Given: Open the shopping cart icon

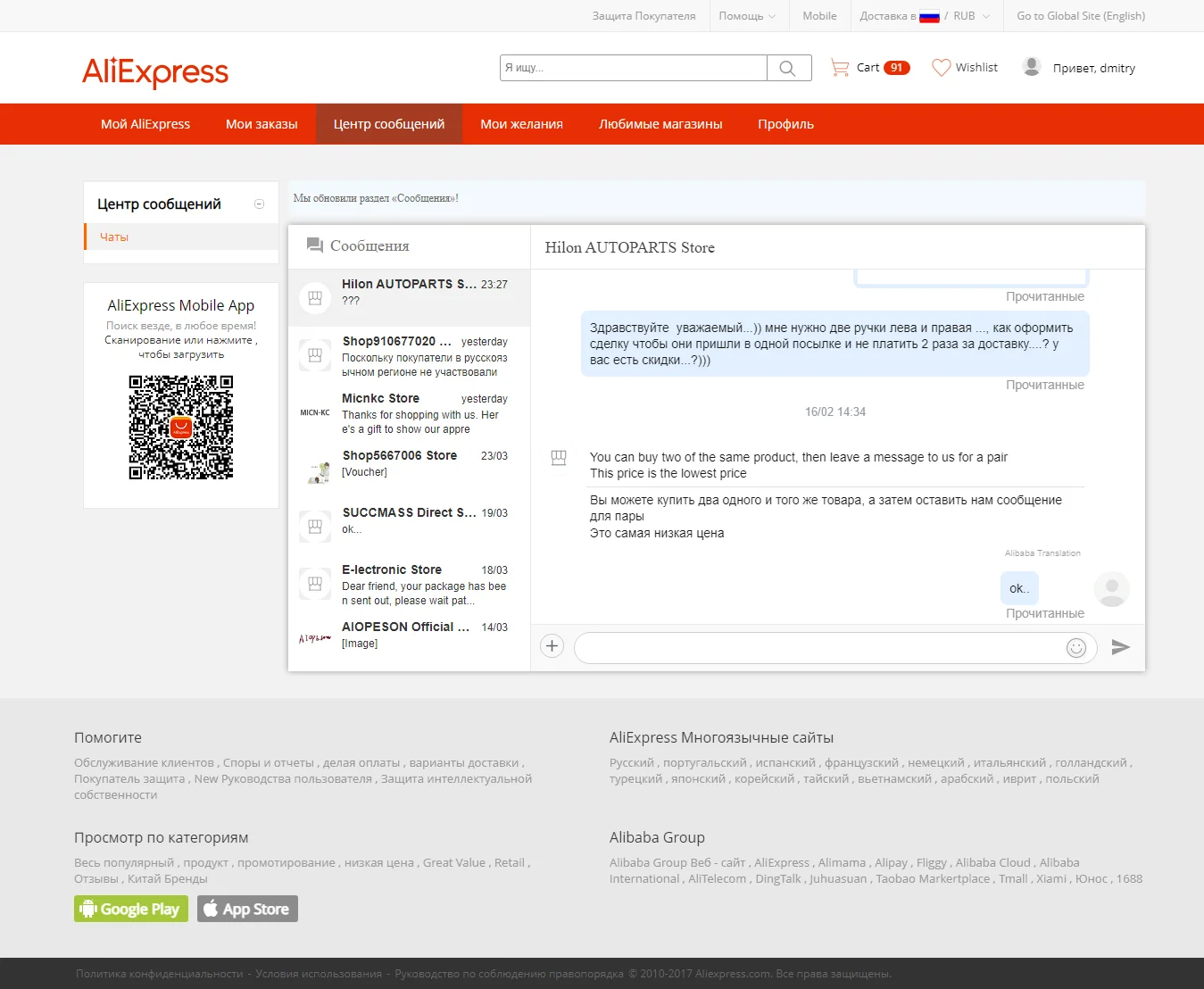Looking at the screenshot, I should tap(840, 68).
